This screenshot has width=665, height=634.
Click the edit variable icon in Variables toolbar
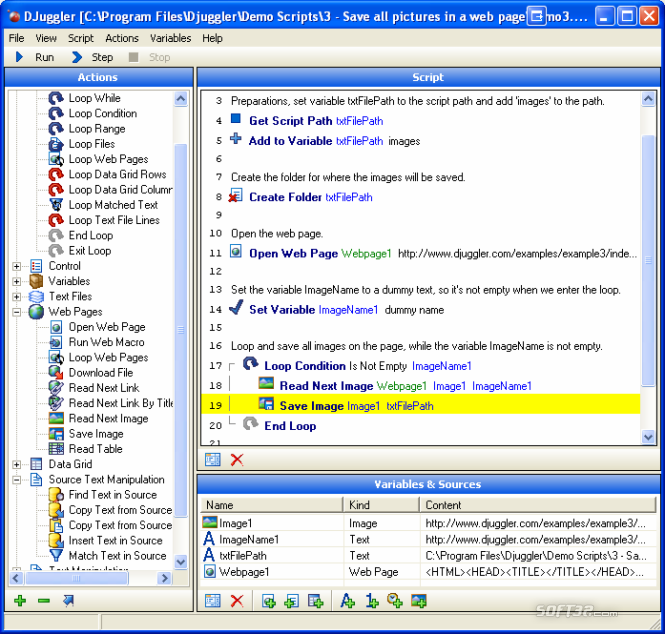pos(213,600)
